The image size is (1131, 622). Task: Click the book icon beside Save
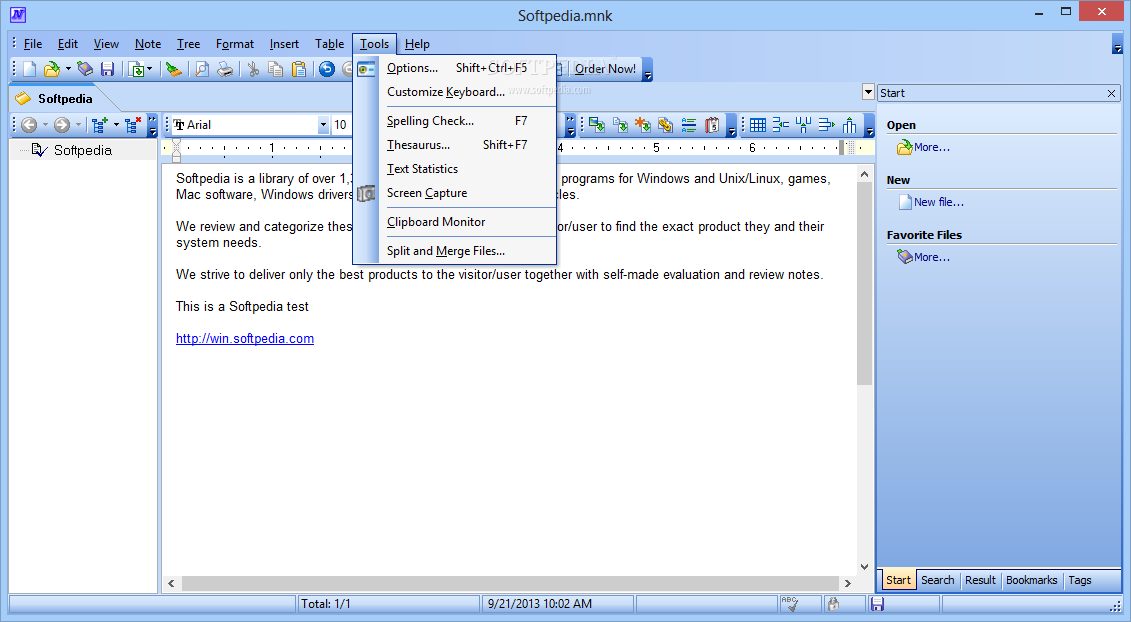(85, 69)
